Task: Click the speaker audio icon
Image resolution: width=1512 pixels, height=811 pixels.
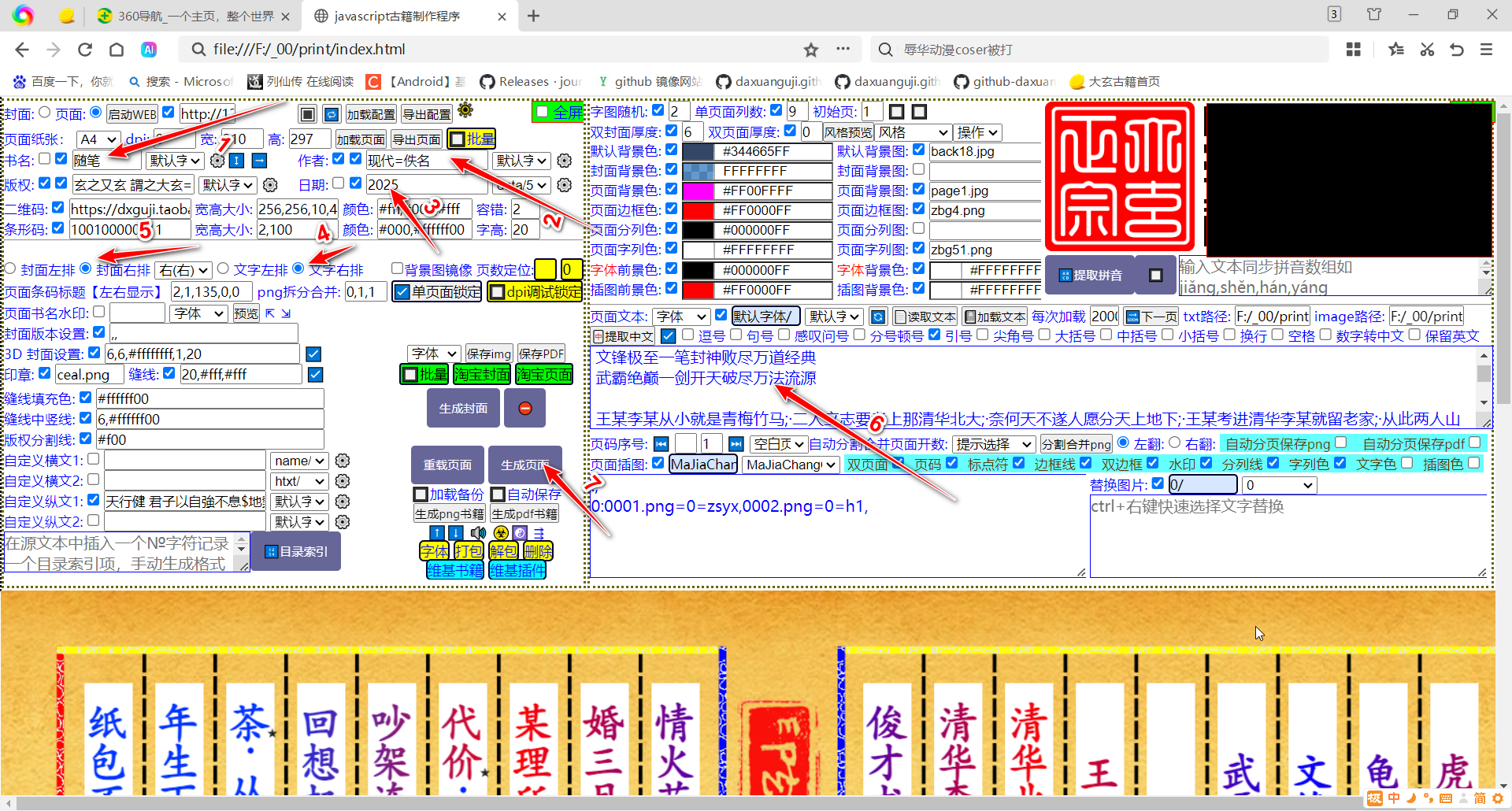Action: [478, 532]
